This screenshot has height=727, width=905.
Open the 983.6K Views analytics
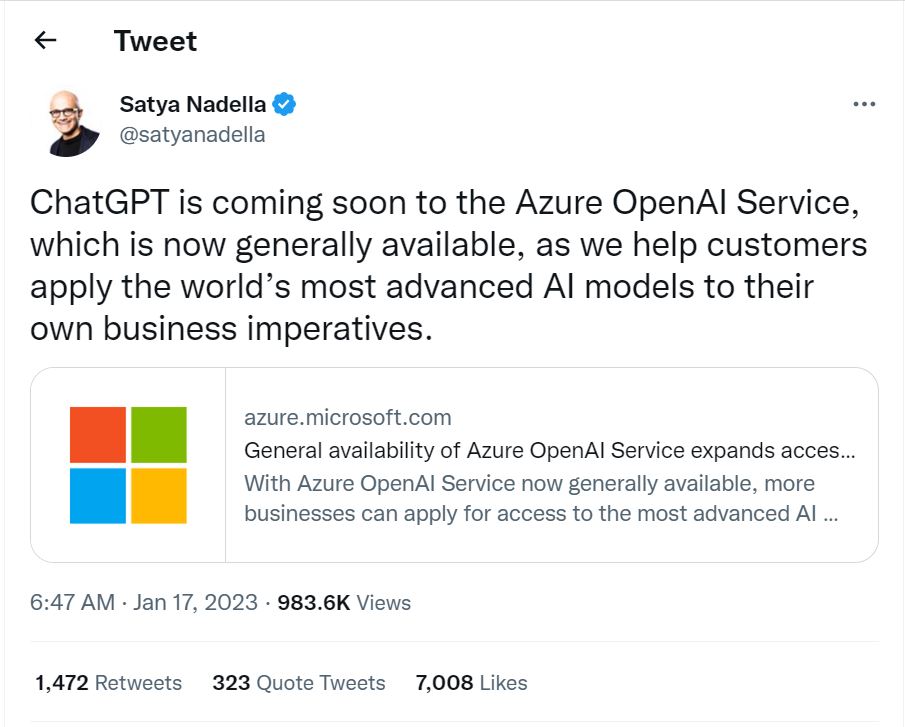click(344, 602)
